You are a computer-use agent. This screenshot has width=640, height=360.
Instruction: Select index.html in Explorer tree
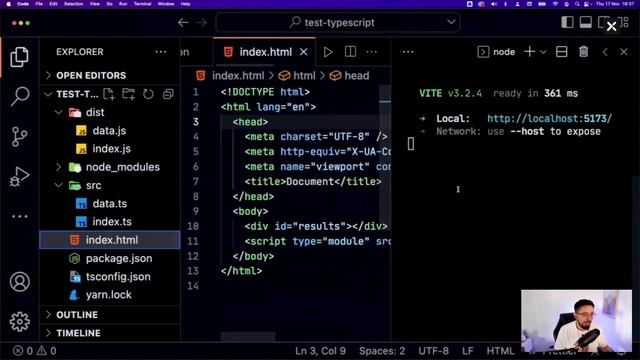coord(110,240)
